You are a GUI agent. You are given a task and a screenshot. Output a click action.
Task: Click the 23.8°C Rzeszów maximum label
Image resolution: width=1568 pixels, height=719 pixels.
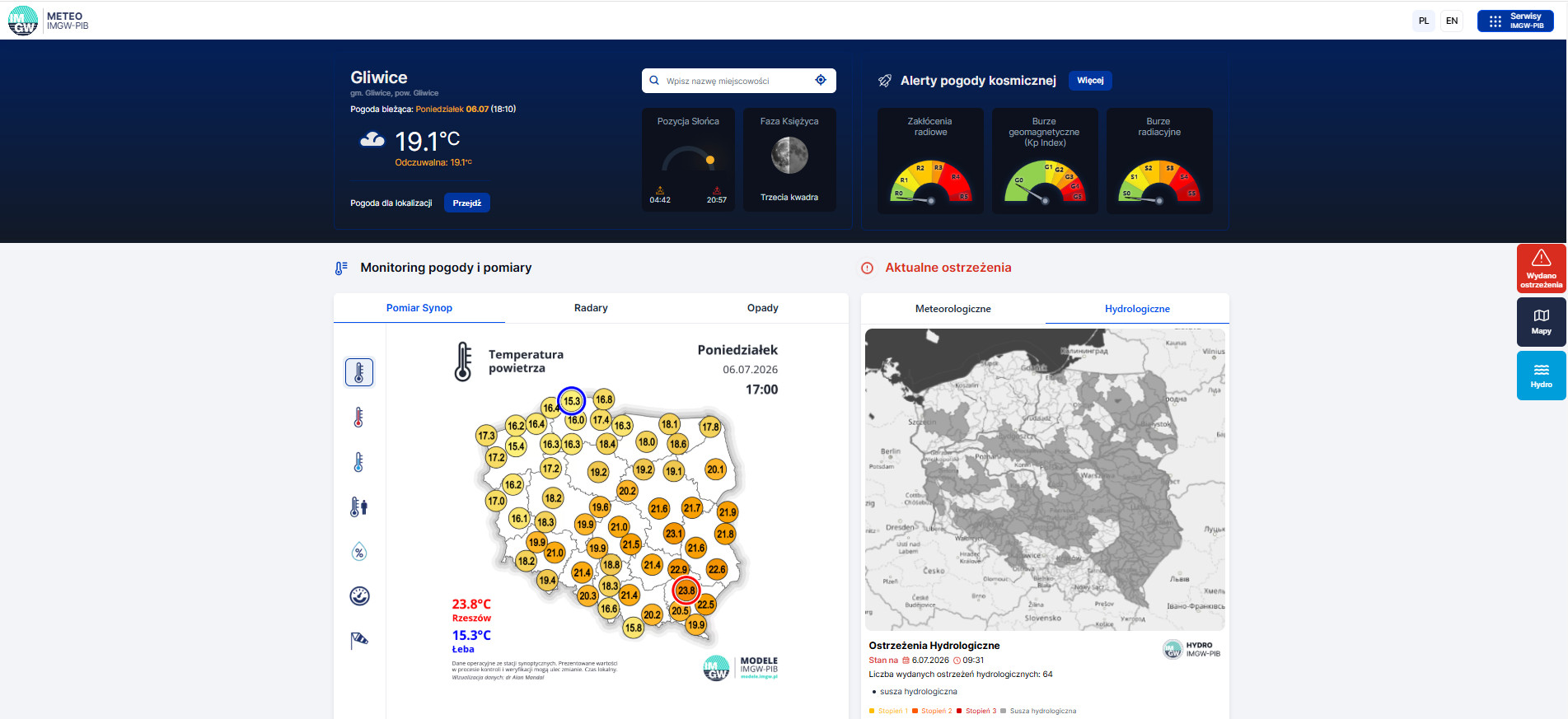tap(471, 610)
